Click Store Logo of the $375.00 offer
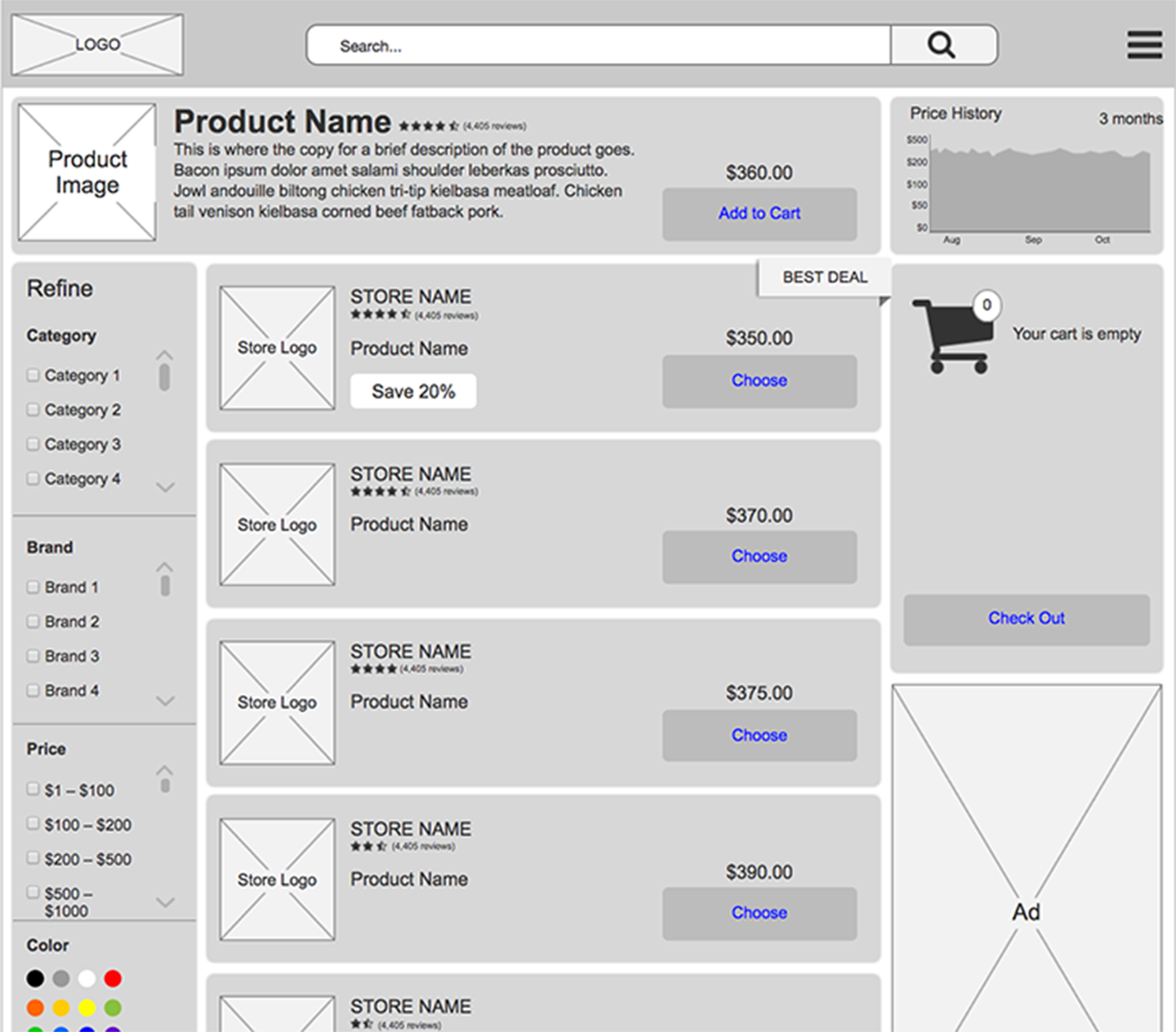The height and width of the screenshot is (1032, 1176). tap(277, 702)
